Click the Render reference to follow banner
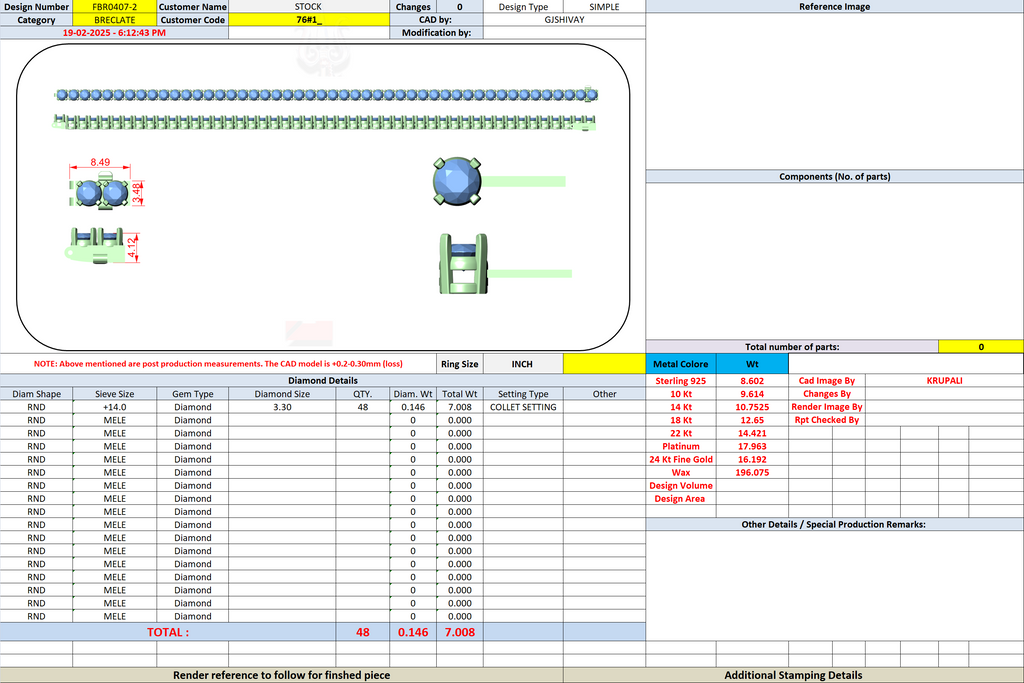 [281, 675]
